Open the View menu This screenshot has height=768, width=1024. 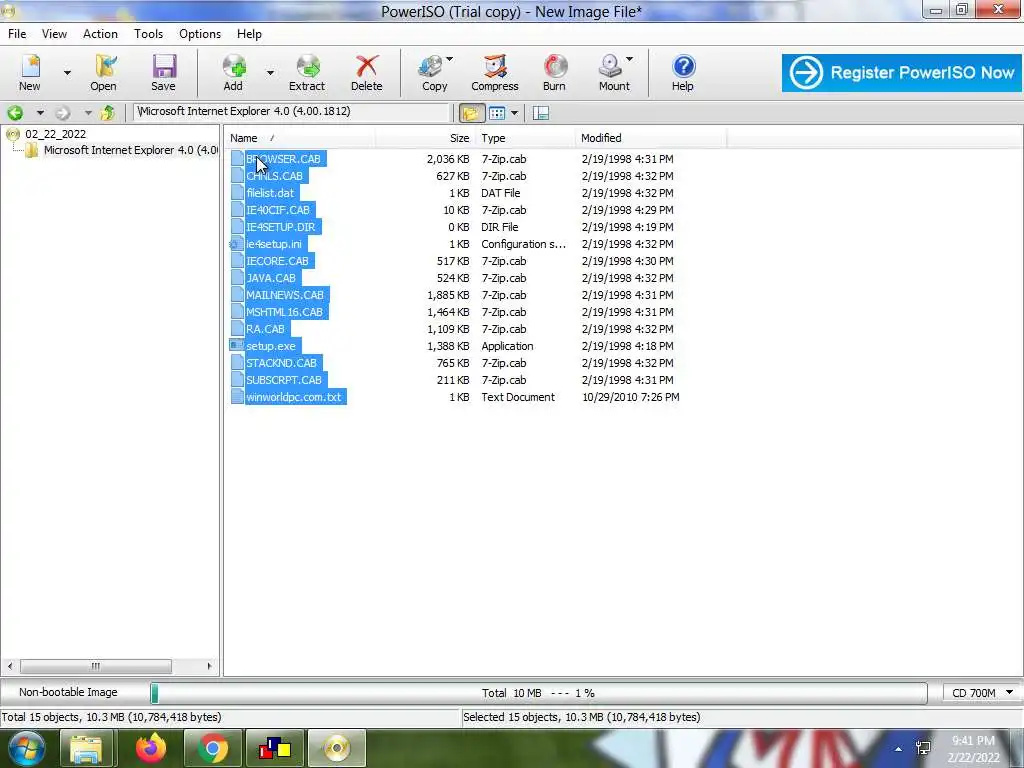tap(54, 34)
